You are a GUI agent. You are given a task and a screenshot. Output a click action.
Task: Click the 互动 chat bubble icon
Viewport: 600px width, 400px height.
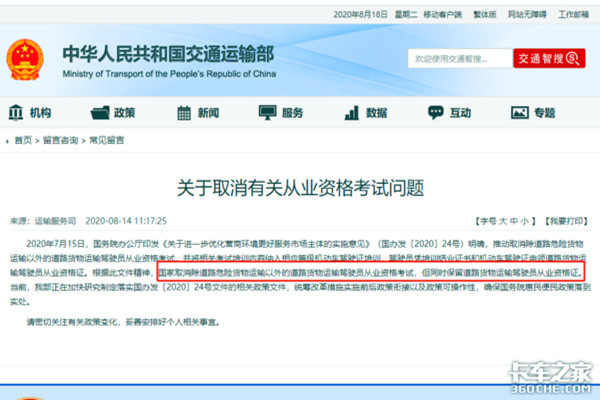click(433, 113)
